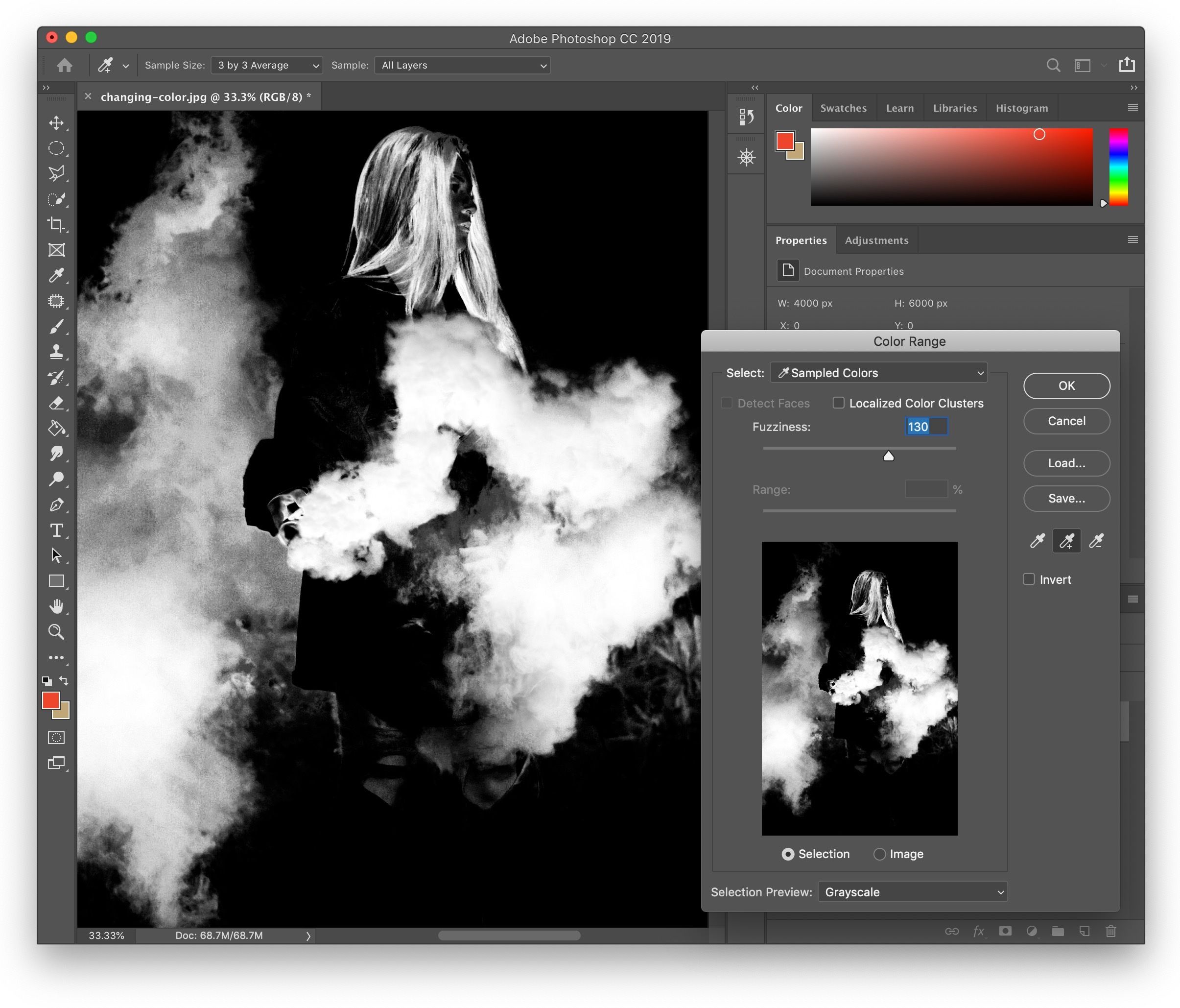Click the Zoom tool in toolbar
The image size is (1180, 1008).
pos(56,629)
